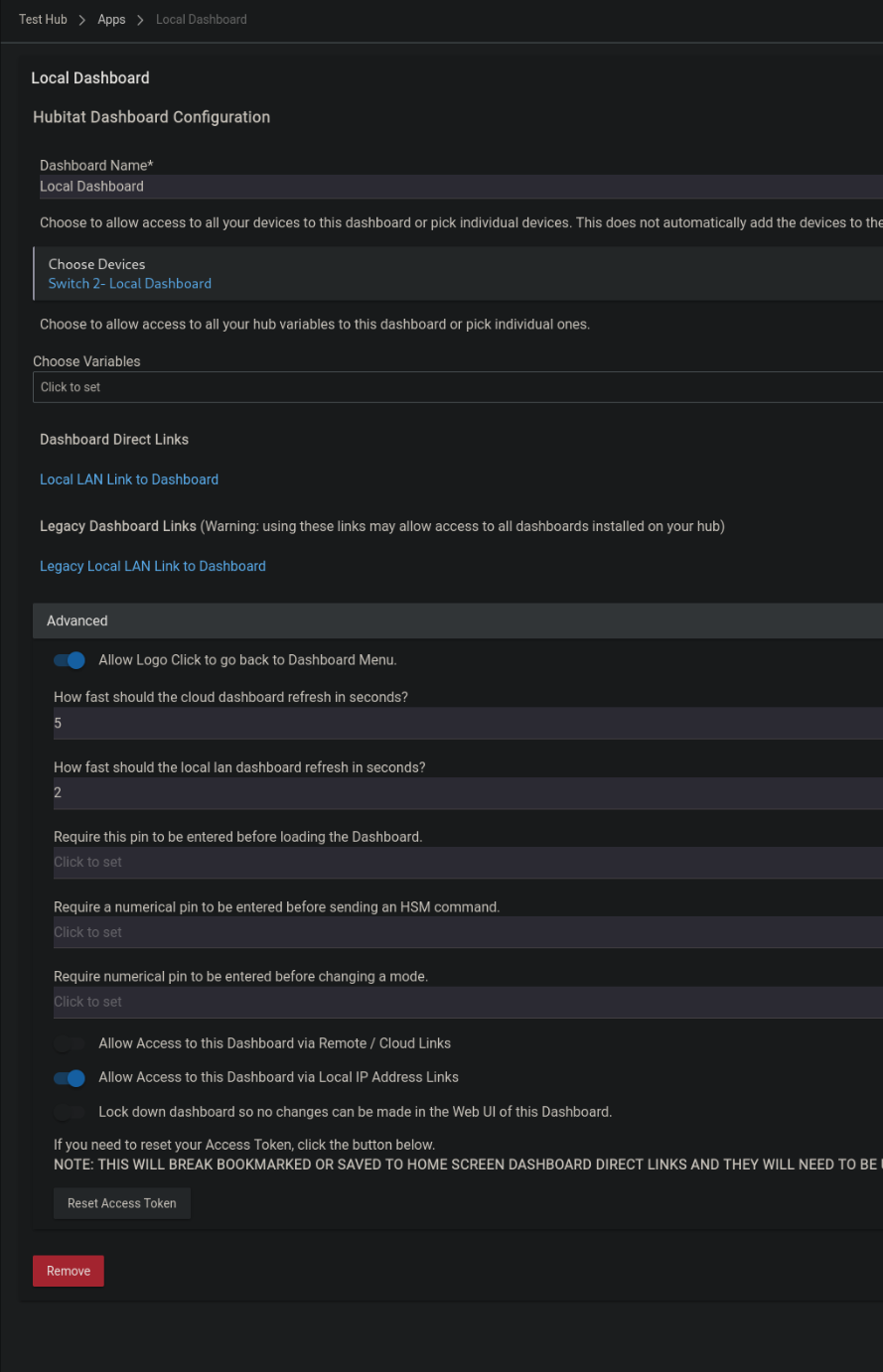
Task: Open Legacy Local LAN Link to Dashboard
Action: tap(152, 566)
